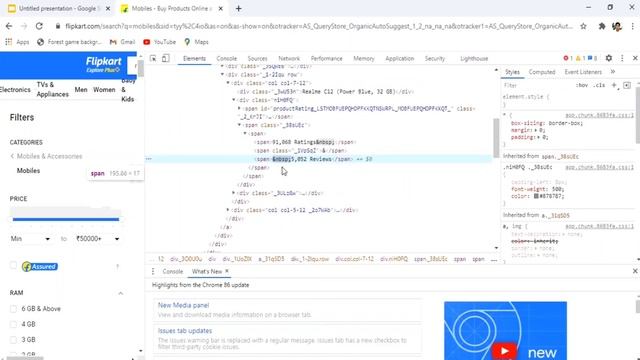Collapse the div class _1-2Iqu row node

222,74
